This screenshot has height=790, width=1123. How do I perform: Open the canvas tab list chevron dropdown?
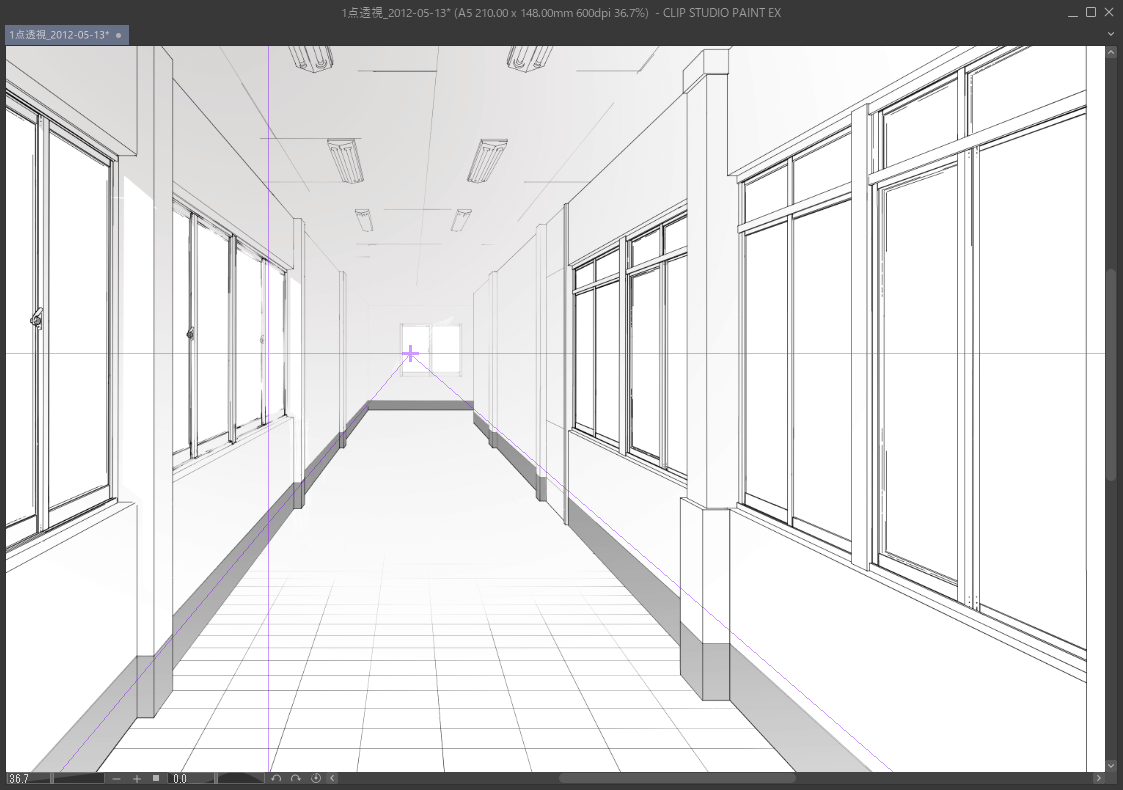(x=1111, y=34)
